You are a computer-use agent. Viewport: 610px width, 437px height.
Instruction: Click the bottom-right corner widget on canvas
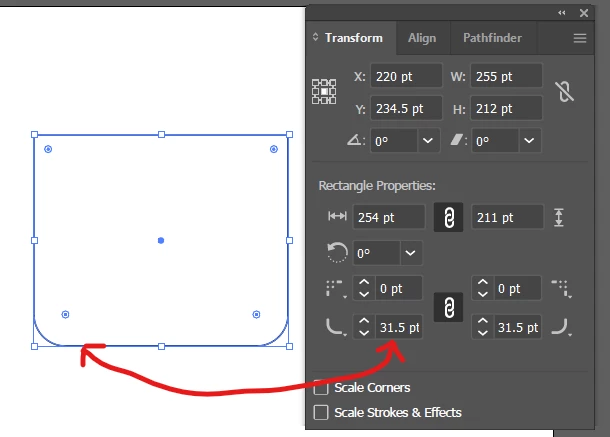pyautogui.click(x=256, y=314)
